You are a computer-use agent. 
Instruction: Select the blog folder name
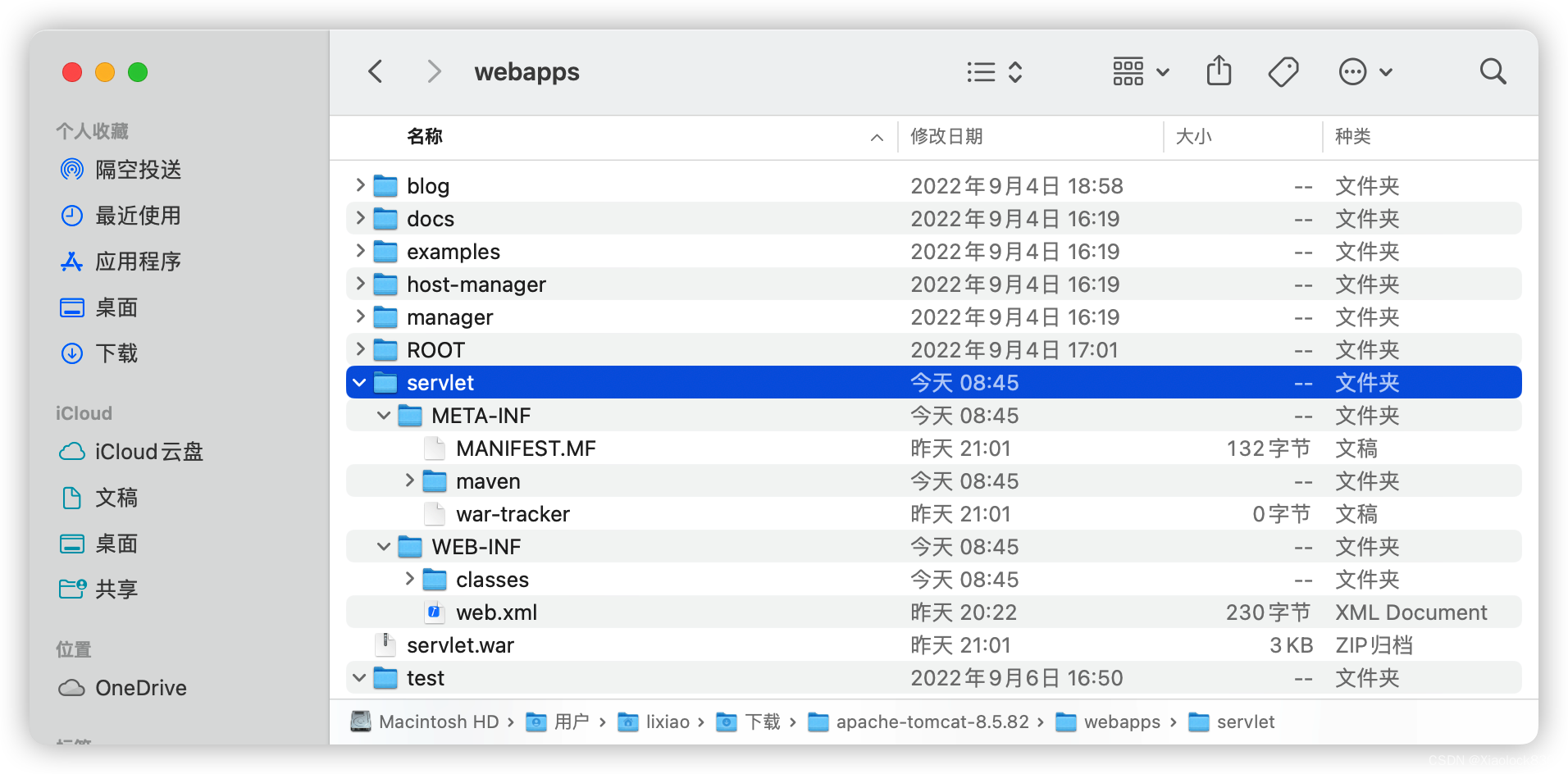coord(428,186)
